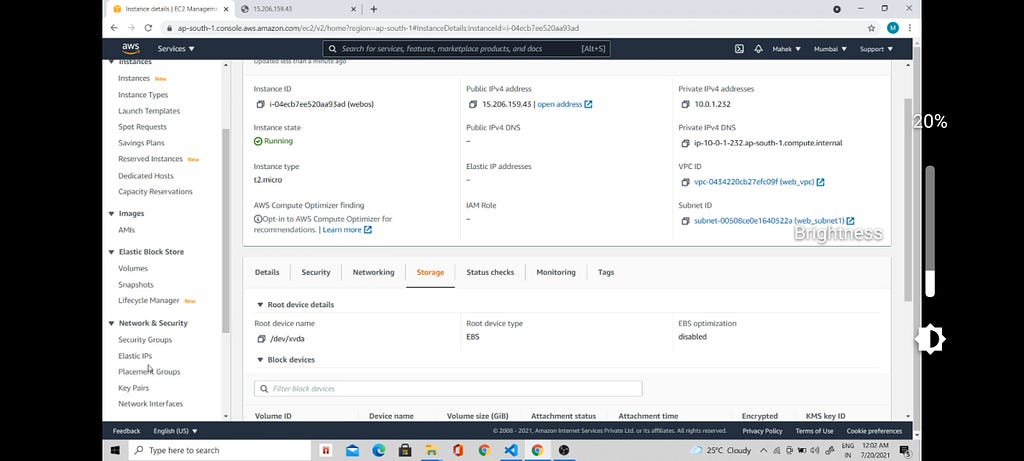Click the browser back arrow
The image size is (1024, 461).
point(114,28)
